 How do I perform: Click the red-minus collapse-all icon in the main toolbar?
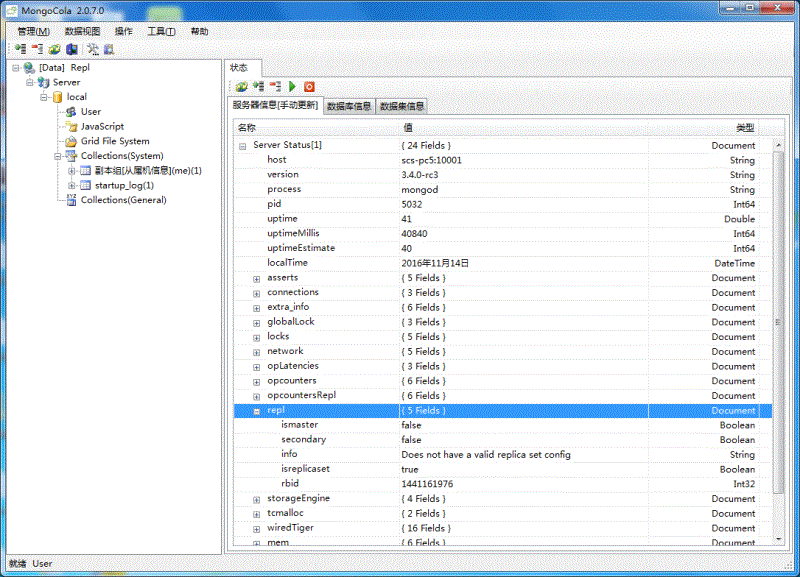point(37,49)
